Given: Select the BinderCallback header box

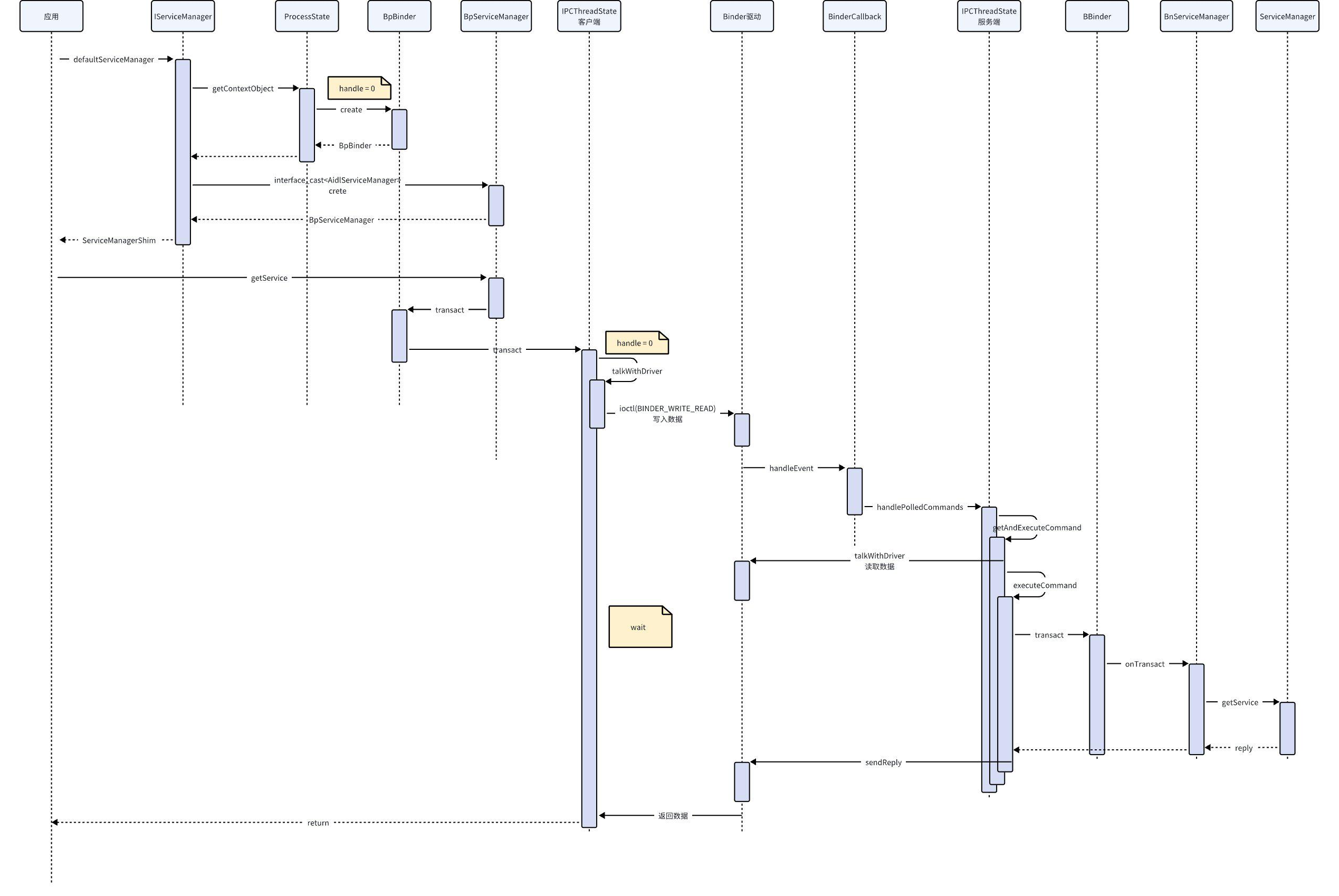Looking at the screenshot, I should [855, 16].
